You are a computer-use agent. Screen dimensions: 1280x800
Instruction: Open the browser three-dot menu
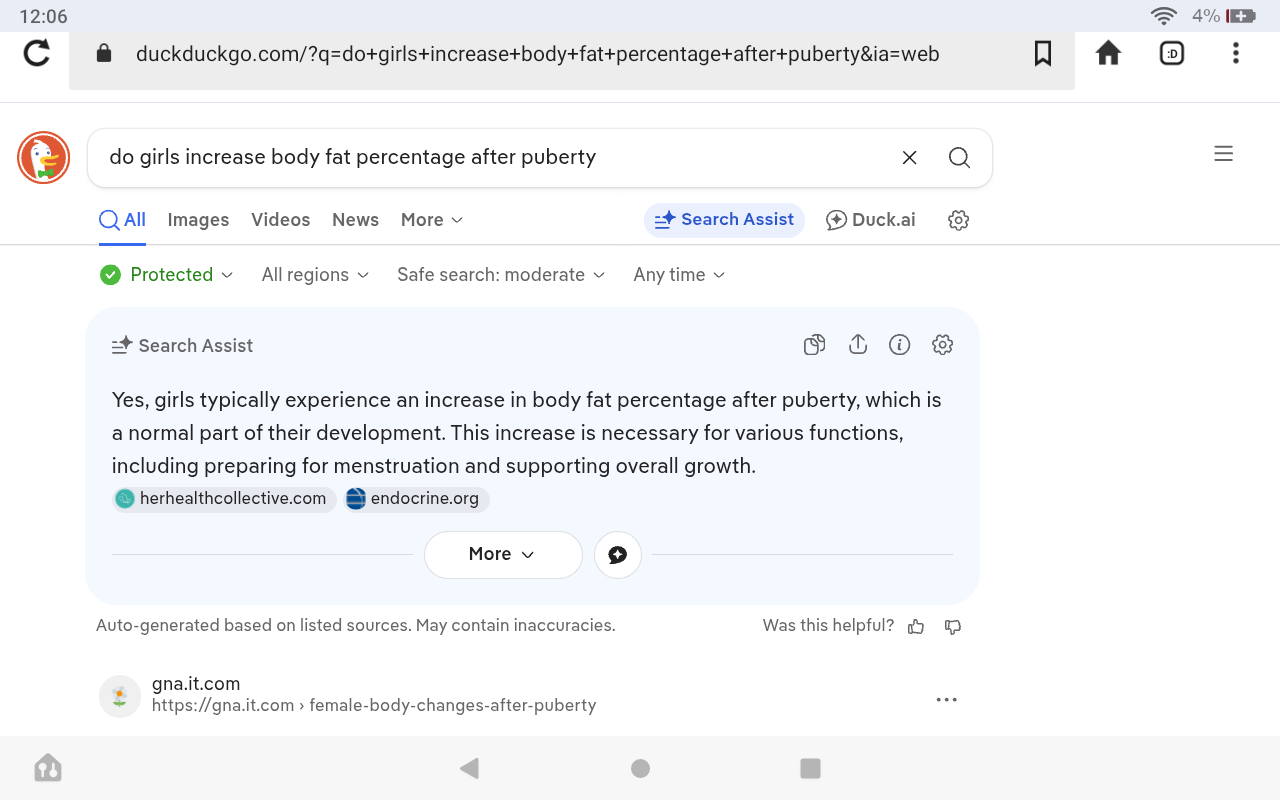point(1236,53)
